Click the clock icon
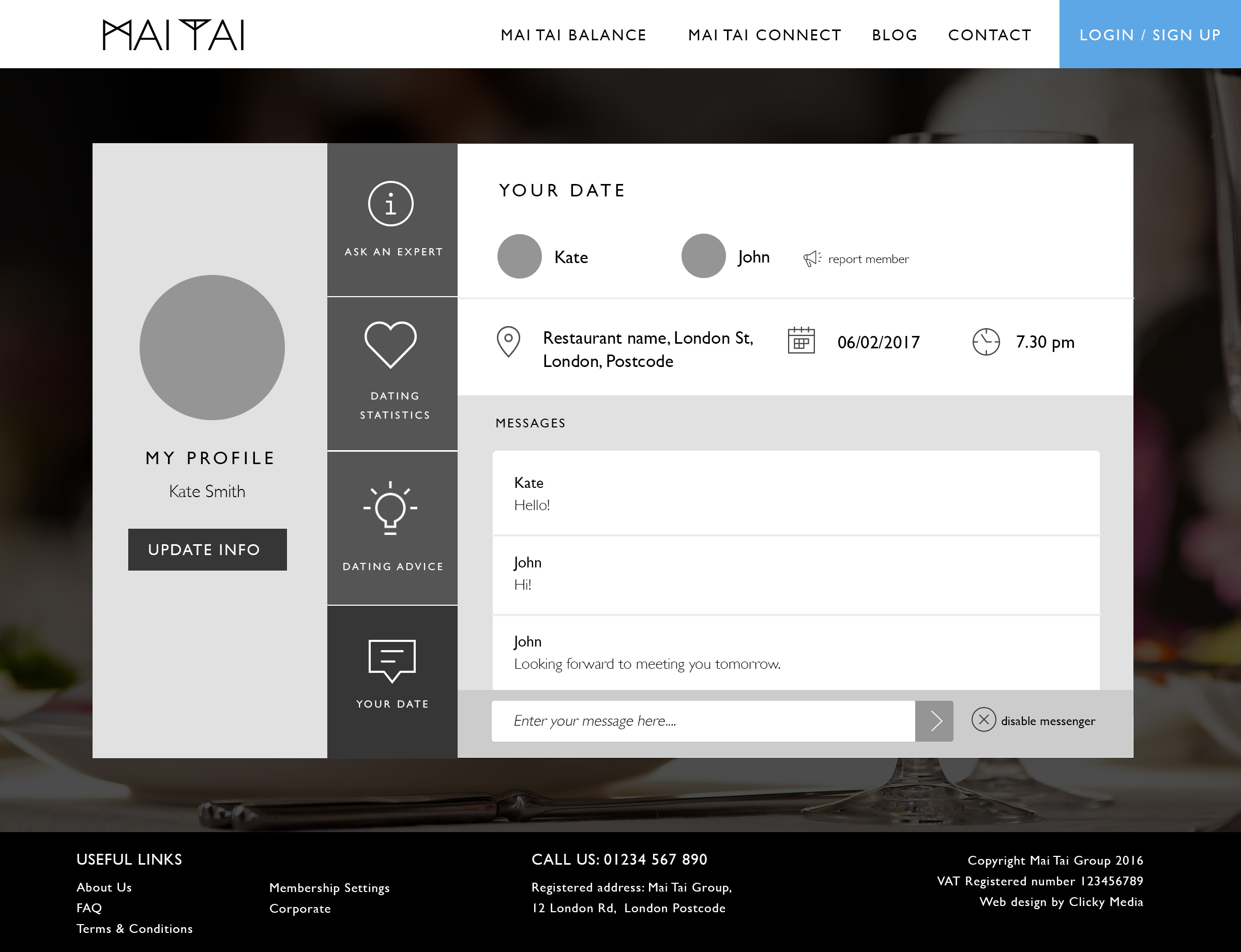 click(x=986, y=342)
